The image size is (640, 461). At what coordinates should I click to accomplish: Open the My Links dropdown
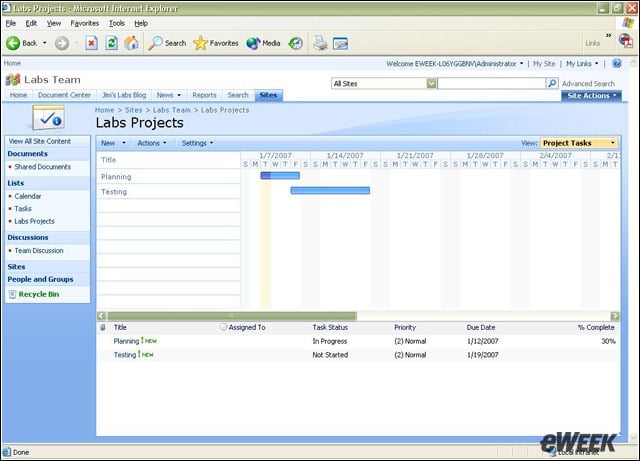[x=582, y=64]
